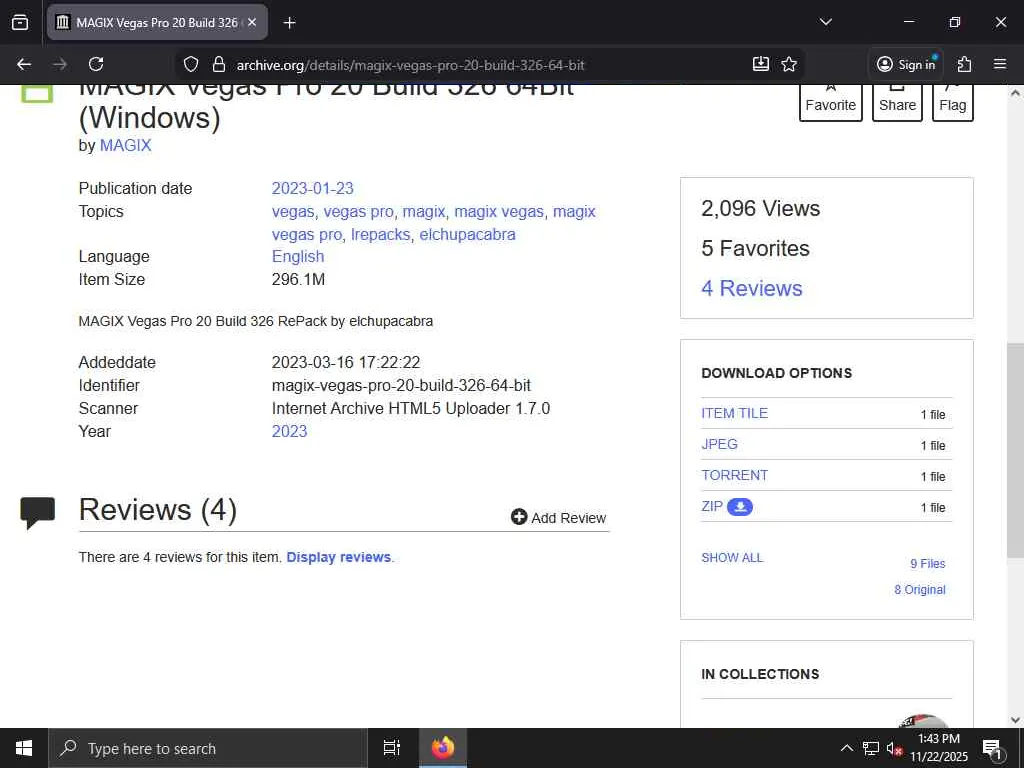Open the tracking protection shield icon
Image resolution: width=1024 pixels, height=768 pixels.
tap(191, 64)
